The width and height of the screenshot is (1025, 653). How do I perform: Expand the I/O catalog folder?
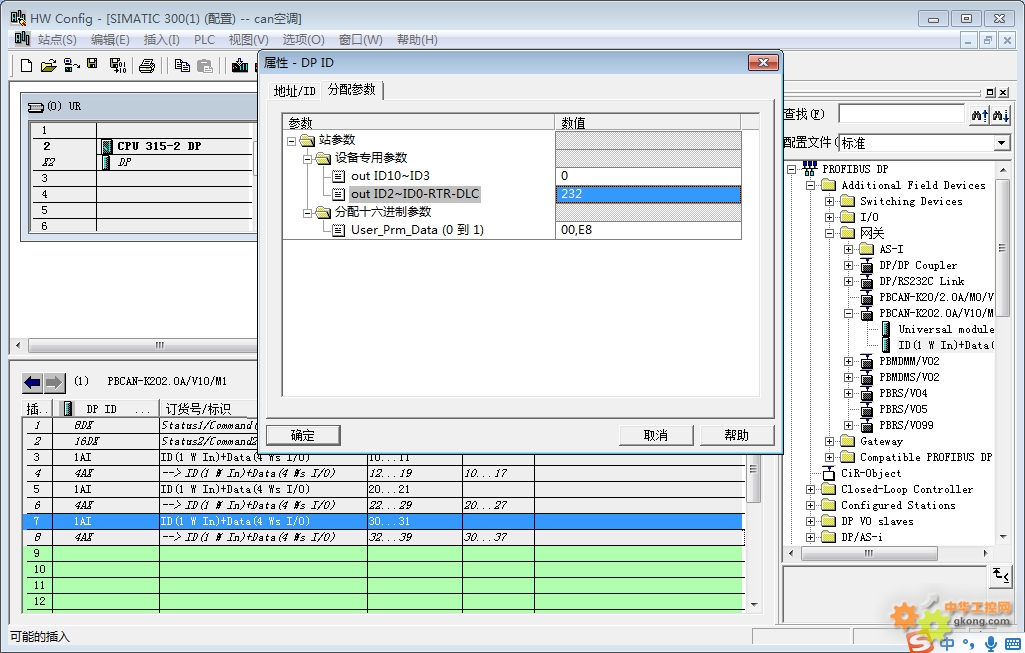coord(830,217)
